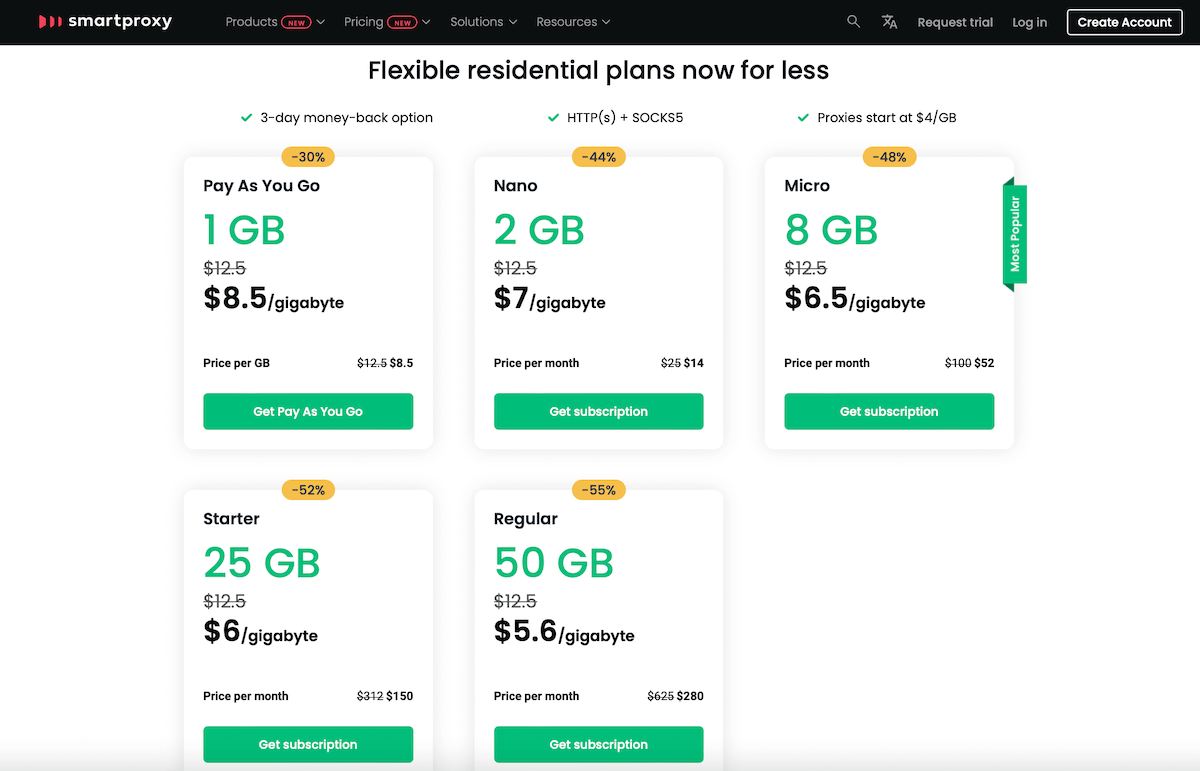The width and height of the screenshot is (1200, 771).
Task: Click the Micro plan title
Action: 807,186
